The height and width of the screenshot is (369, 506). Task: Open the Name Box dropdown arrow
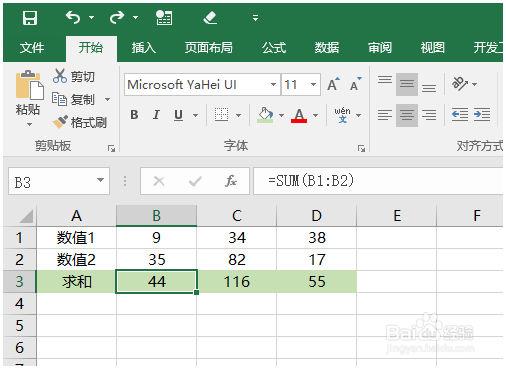(x=100, y=180)
